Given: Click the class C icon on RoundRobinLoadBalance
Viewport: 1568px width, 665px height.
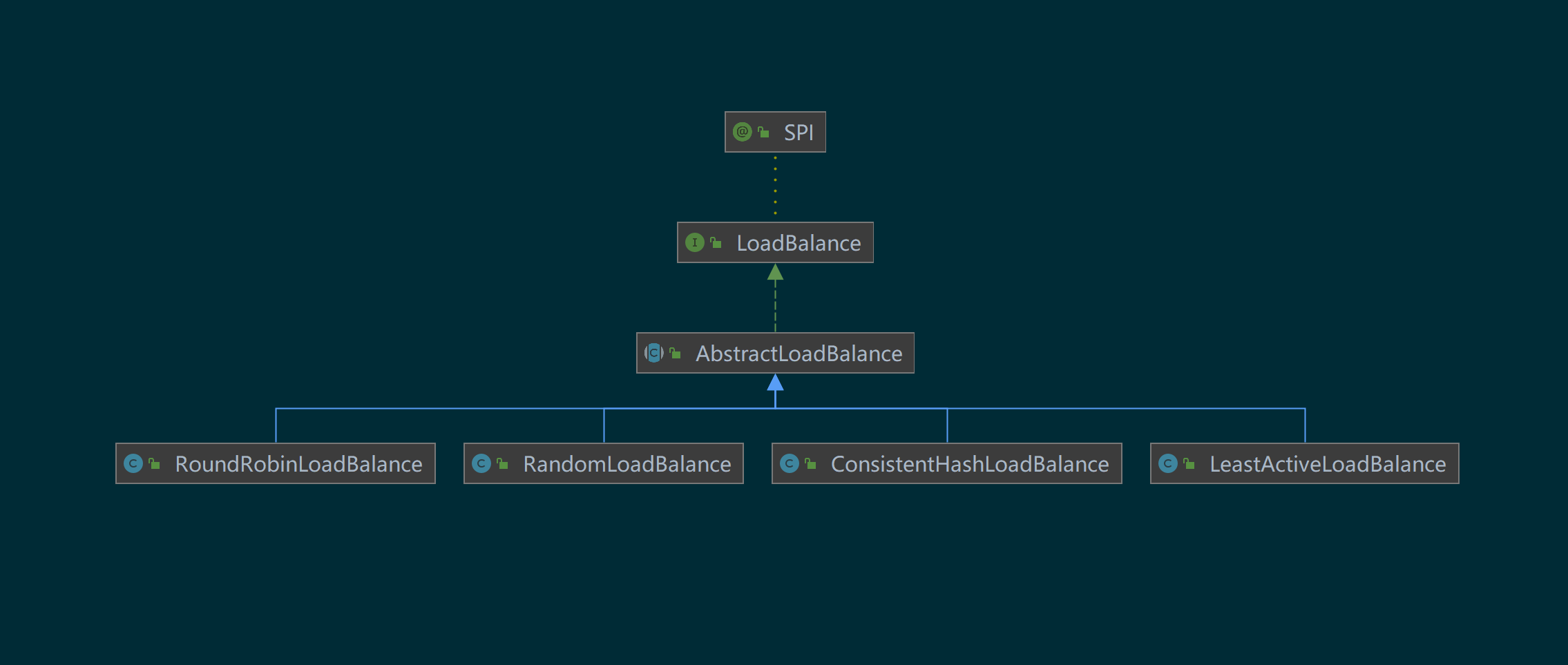Looking at the screenshot, I should point(133,463).
